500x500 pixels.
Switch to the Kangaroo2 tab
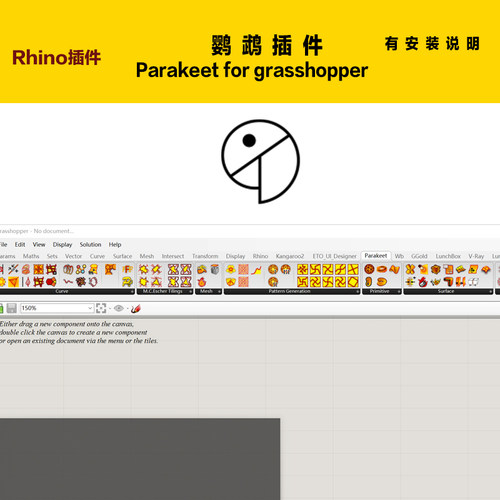pos(290,256)
